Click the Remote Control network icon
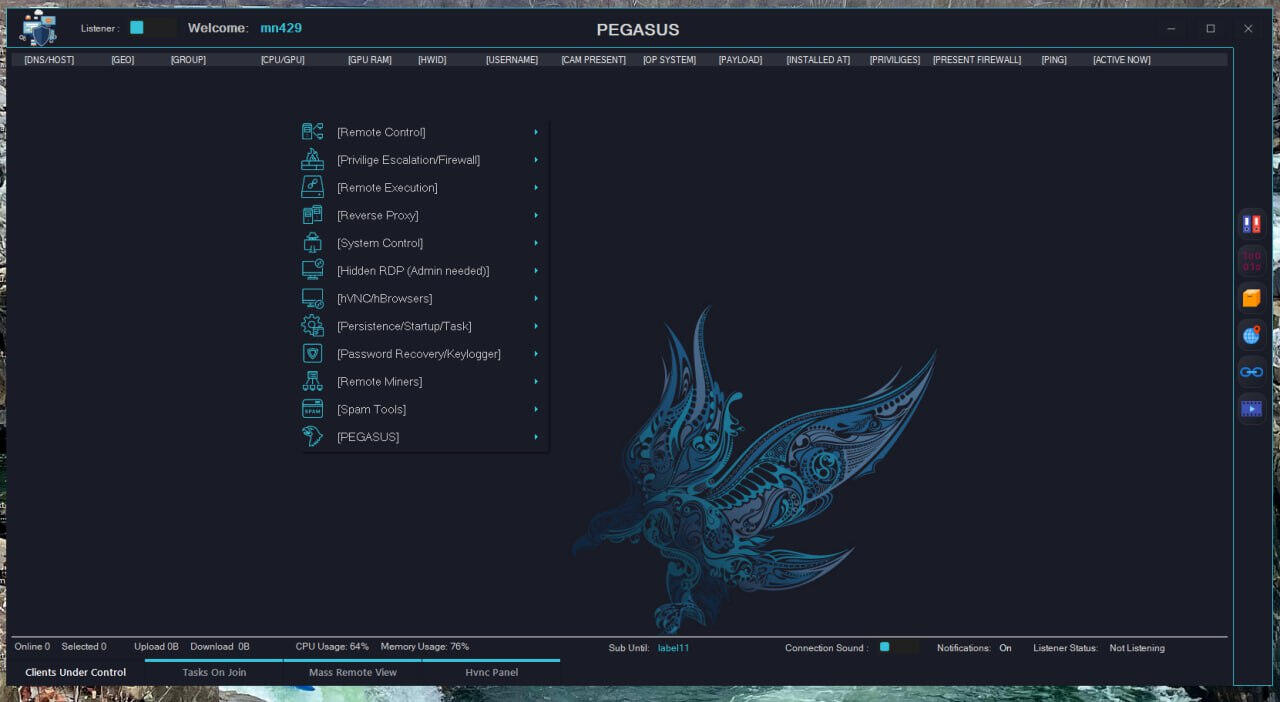 tap(313, 131)
